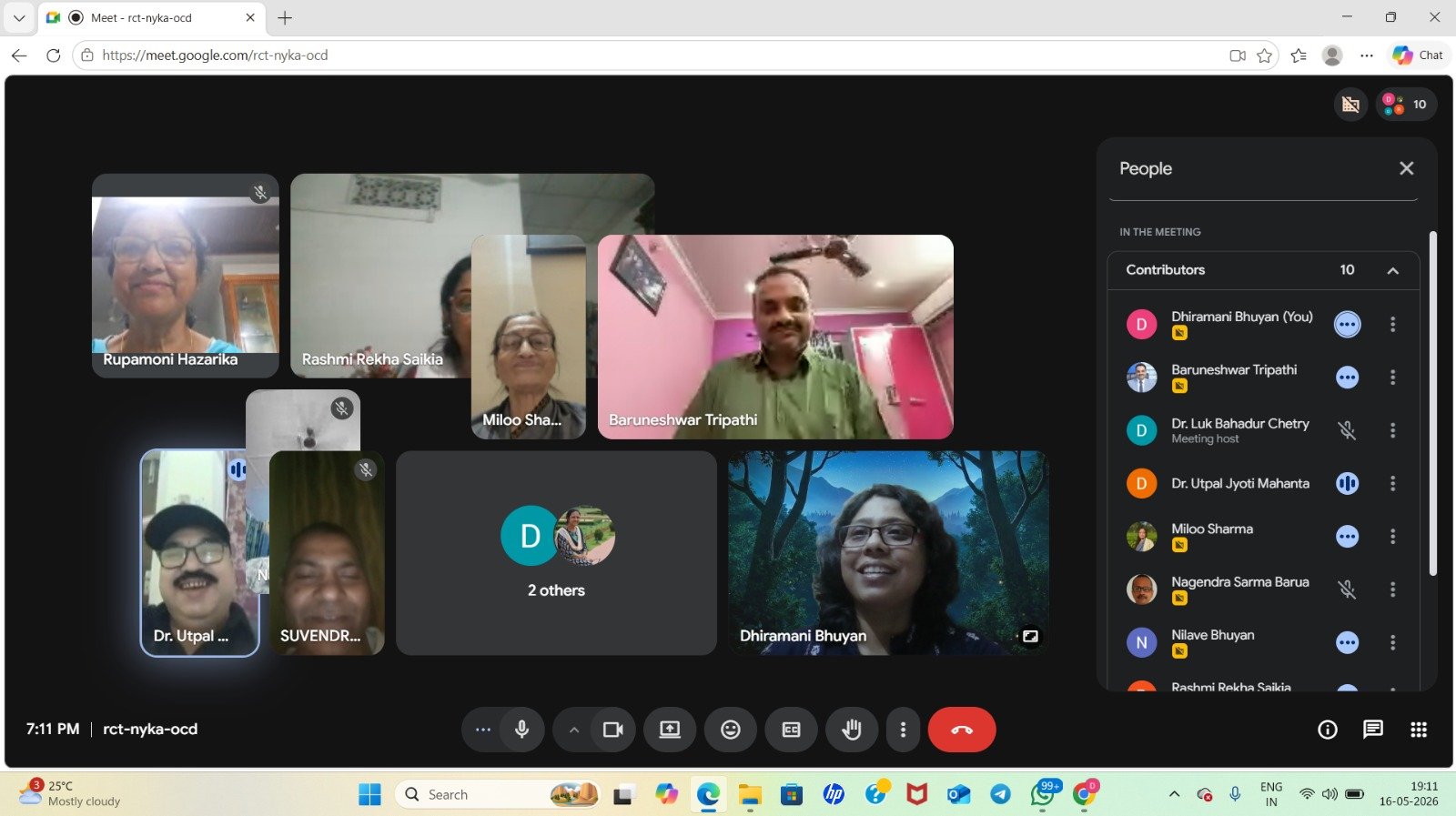1456x816 pixels.
Task: Click muted mic icon for Nagendra Sarma Barua
Action: [1348, 589]
